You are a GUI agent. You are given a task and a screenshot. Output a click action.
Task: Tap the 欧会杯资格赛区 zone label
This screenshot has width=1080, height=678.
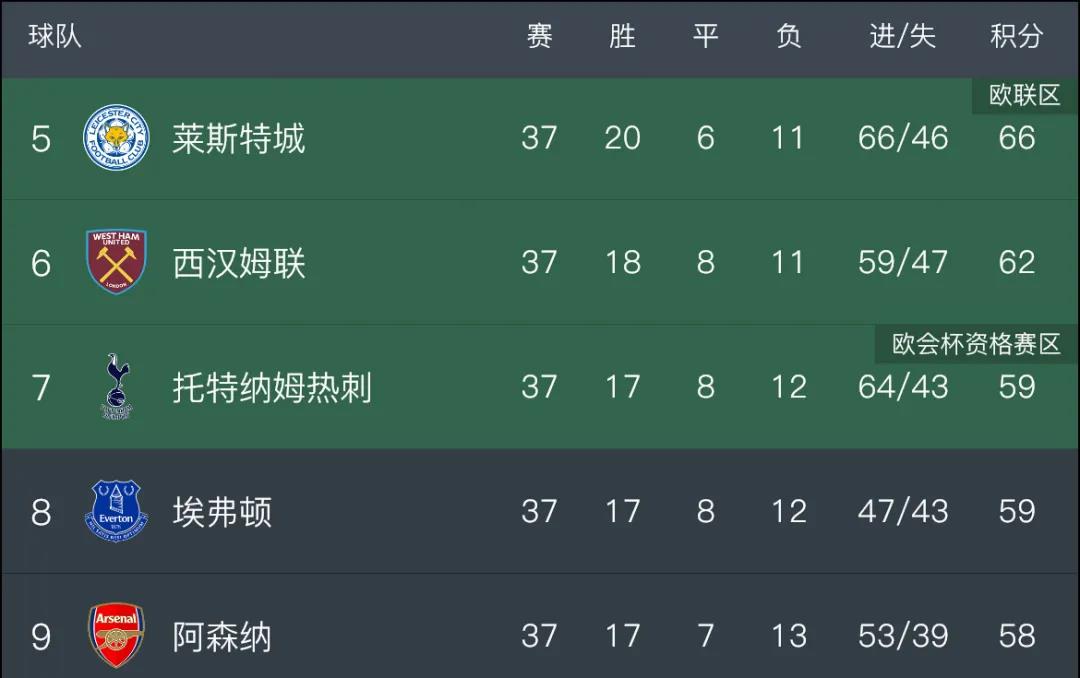tap(975, 344)
